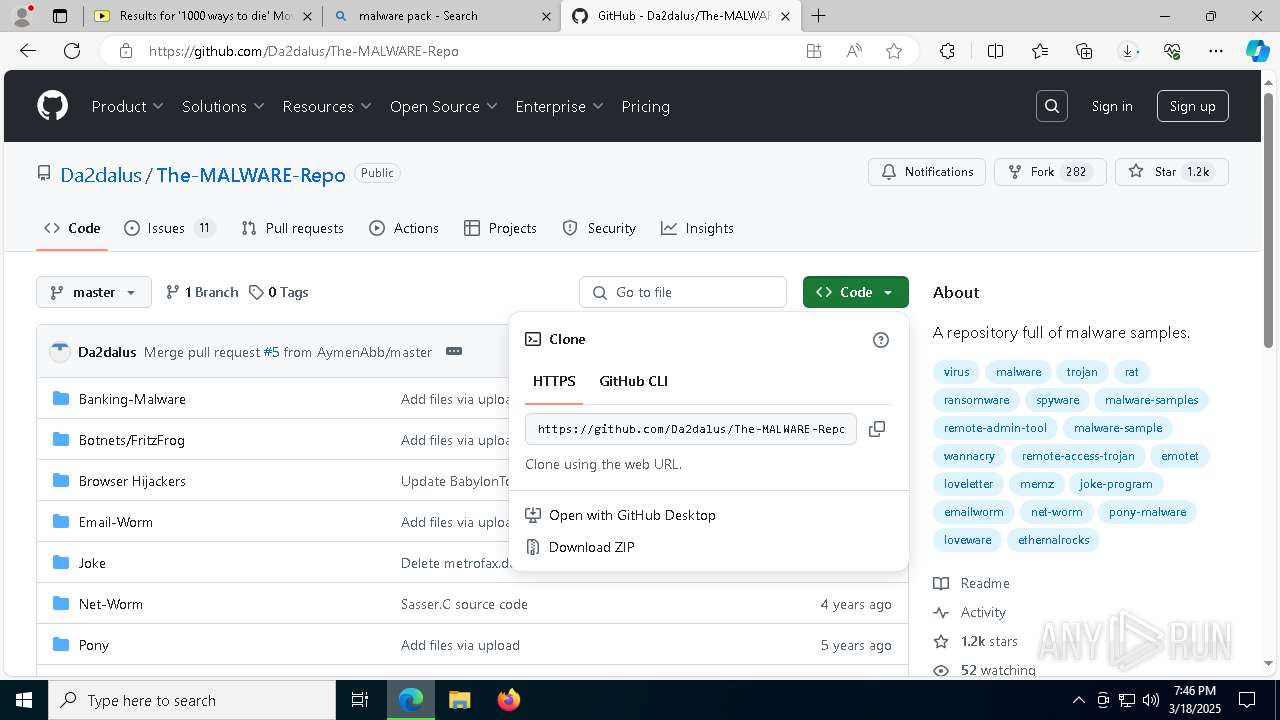Collapse the green Code dropdown
The height and width of the screenshot is (720, 1280).
click(x=855, y=292)
